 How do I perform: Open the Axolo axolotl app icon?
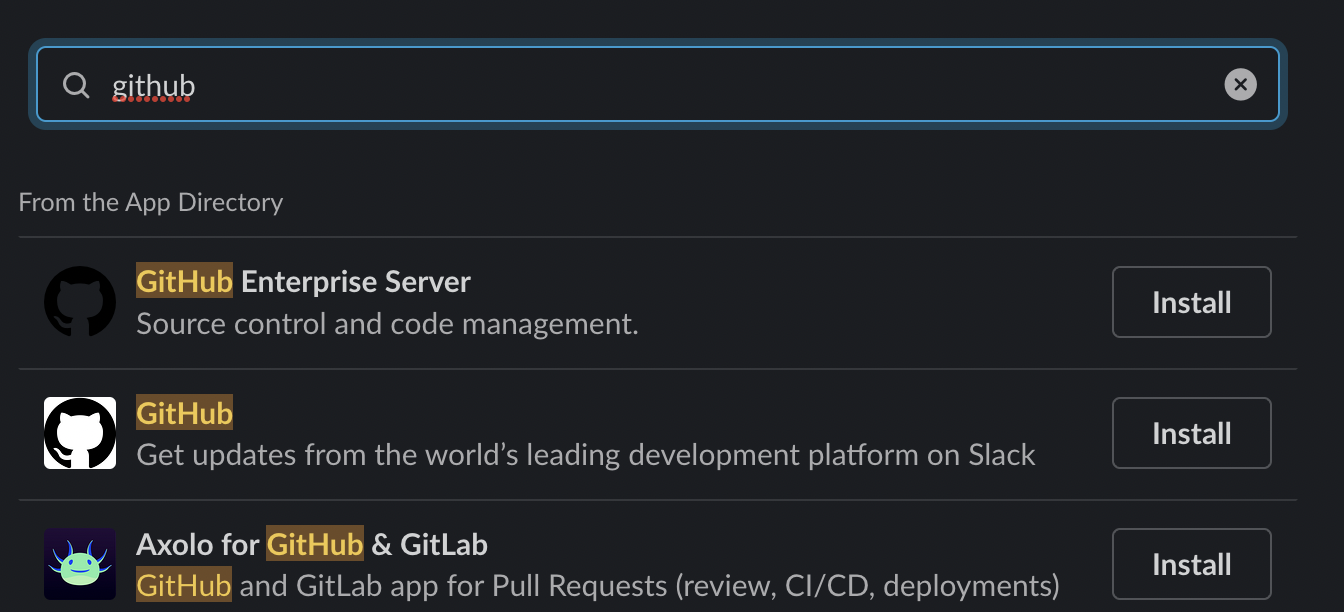[80, 564]
